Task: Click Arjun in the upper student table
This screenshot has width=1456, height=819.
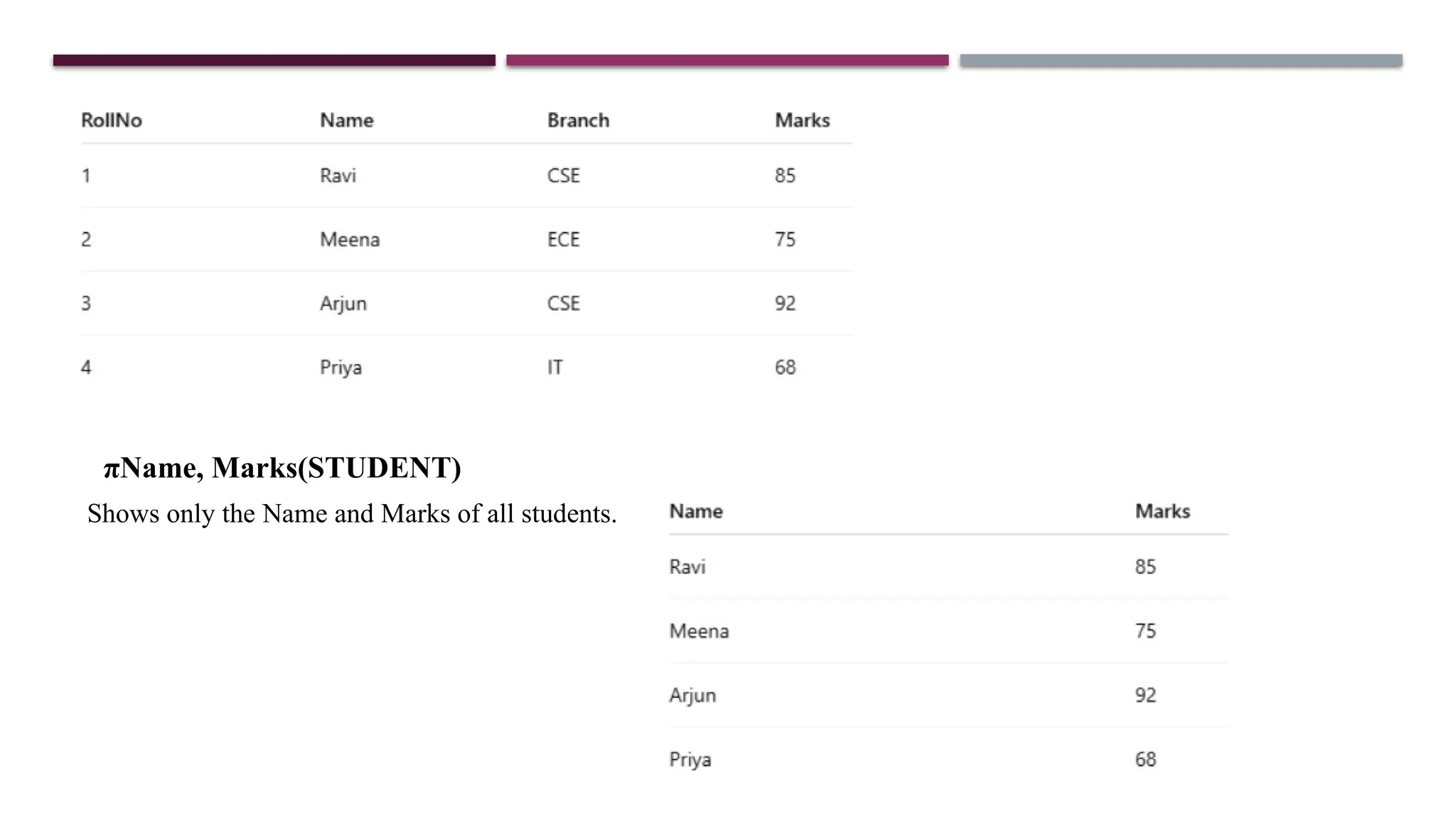Action: tap(343, 304)
